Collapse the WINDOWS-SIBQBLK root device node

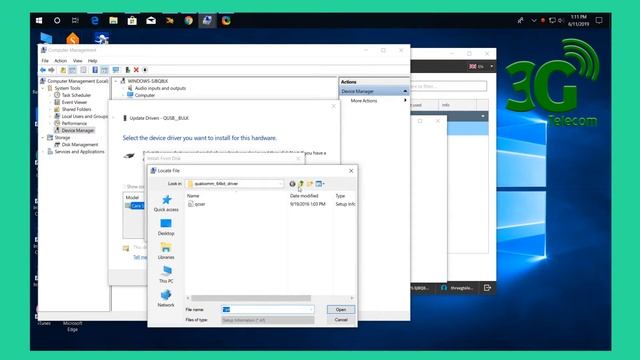(x=116, y=81)
